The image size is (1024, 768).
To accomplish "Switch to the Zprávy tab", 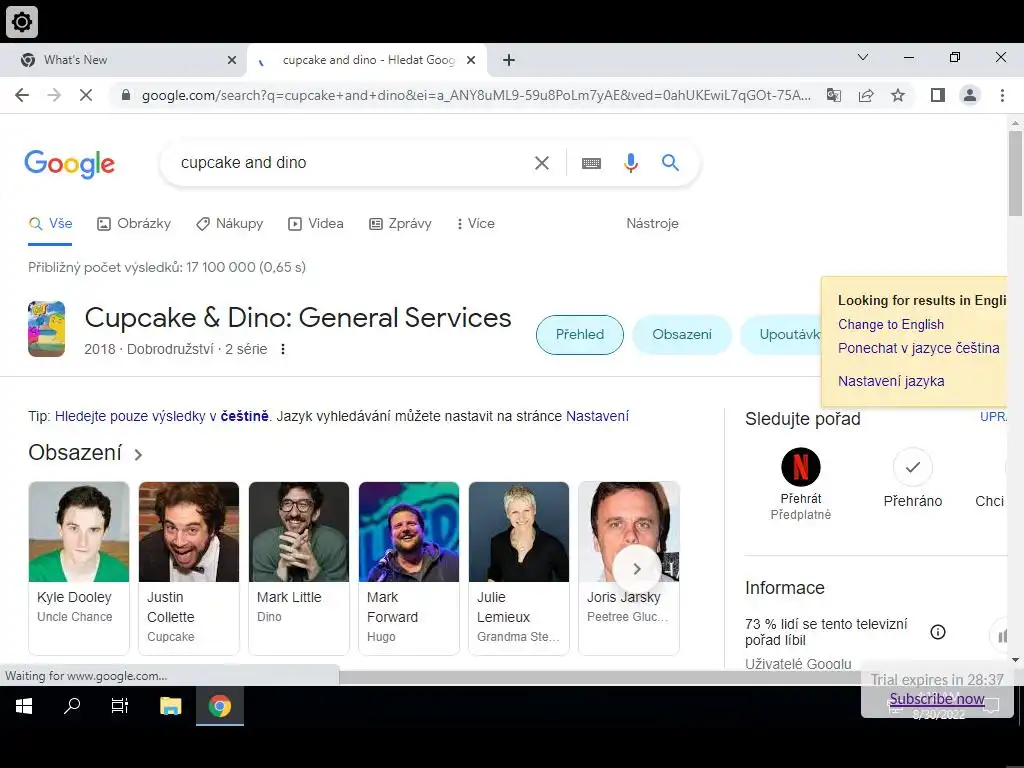I will [400, 223].
